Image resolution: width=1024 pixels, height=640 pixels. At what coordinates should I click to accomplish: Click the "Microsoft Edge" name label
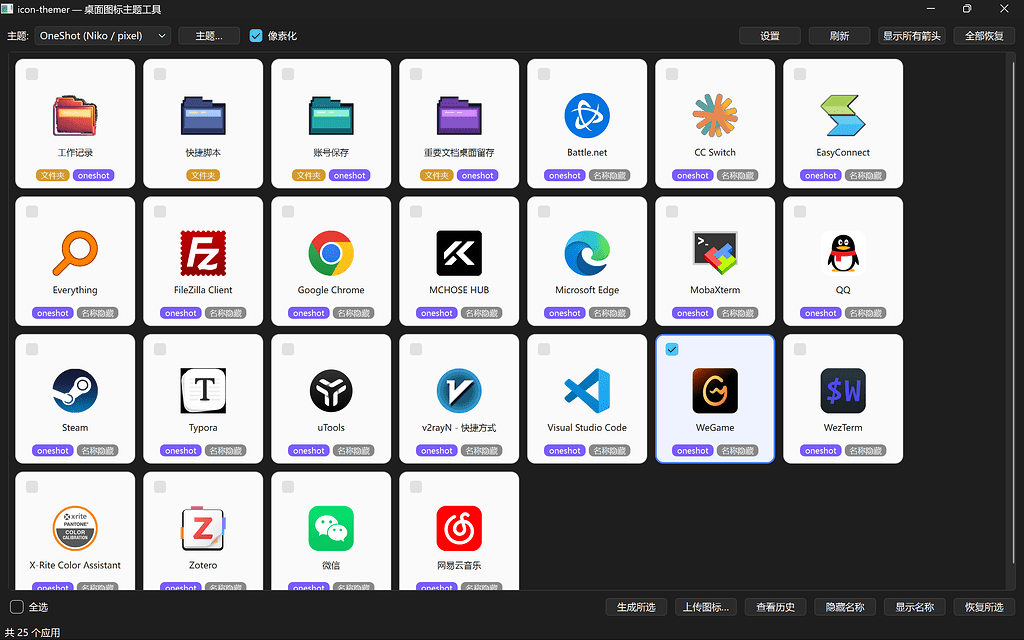[x=587, y=290]
